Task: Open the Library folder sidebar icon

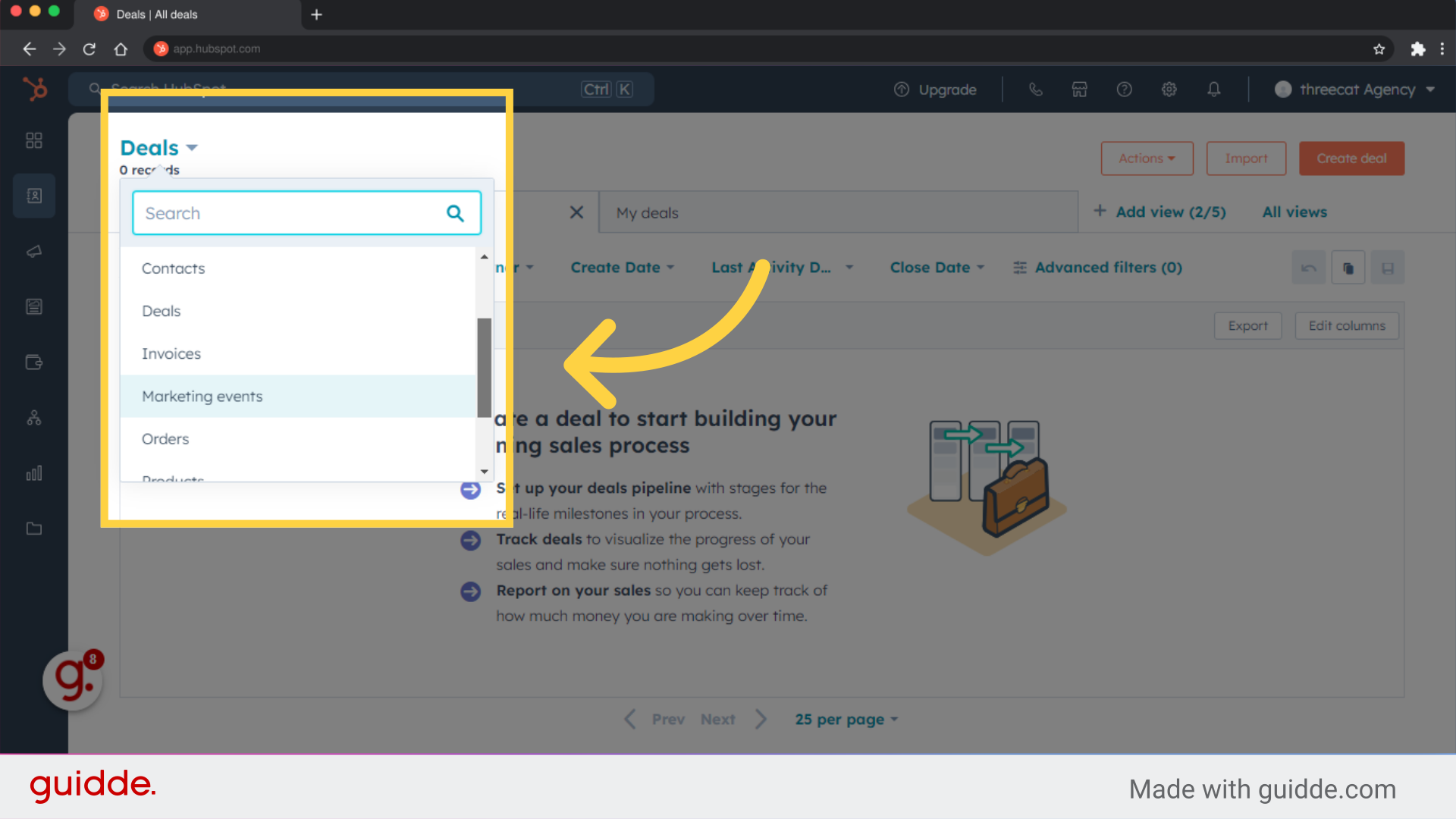Action: (34, 529)
